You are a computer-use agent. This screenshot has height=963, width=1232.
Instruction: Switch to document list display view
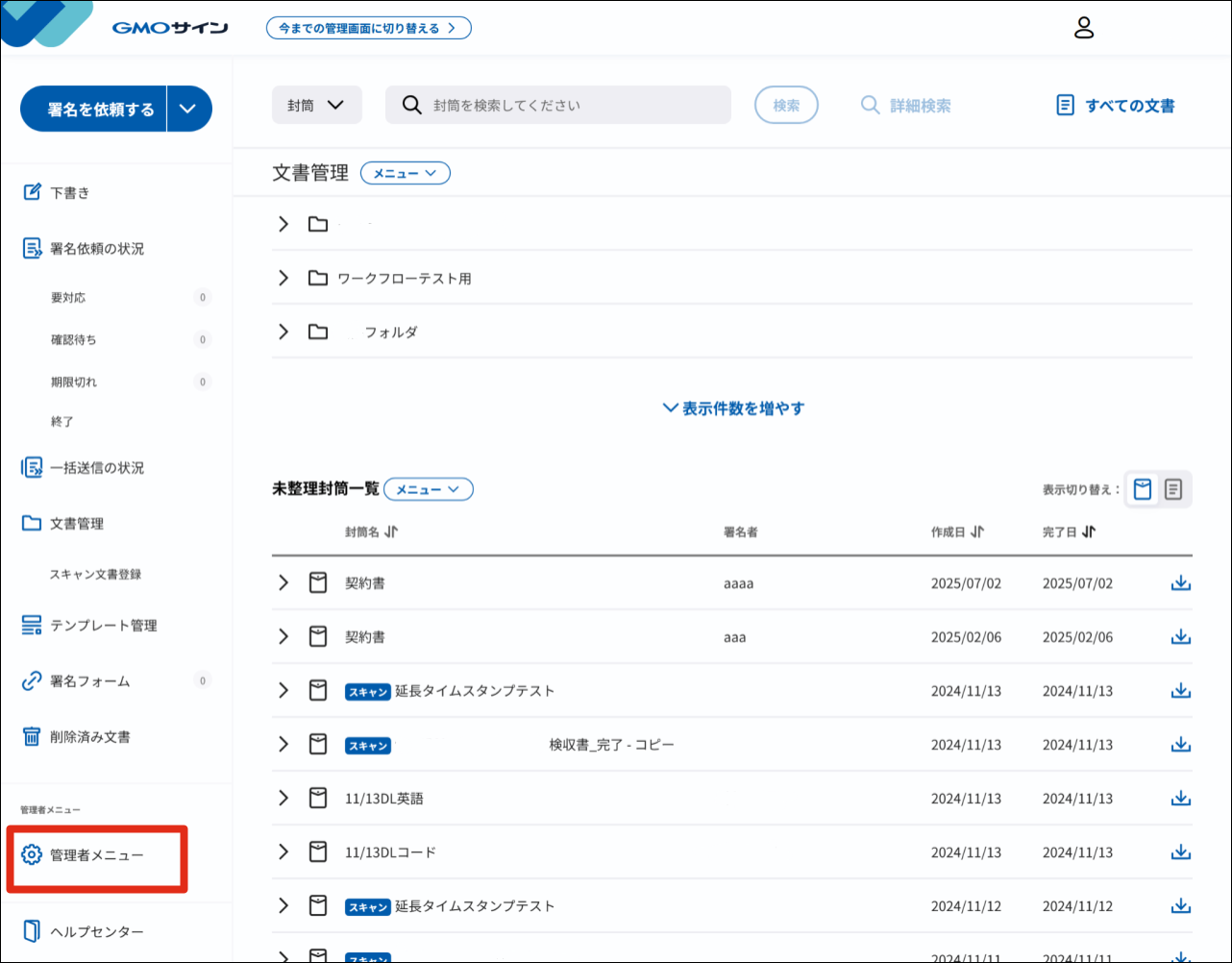click(x=1173, y=489)
